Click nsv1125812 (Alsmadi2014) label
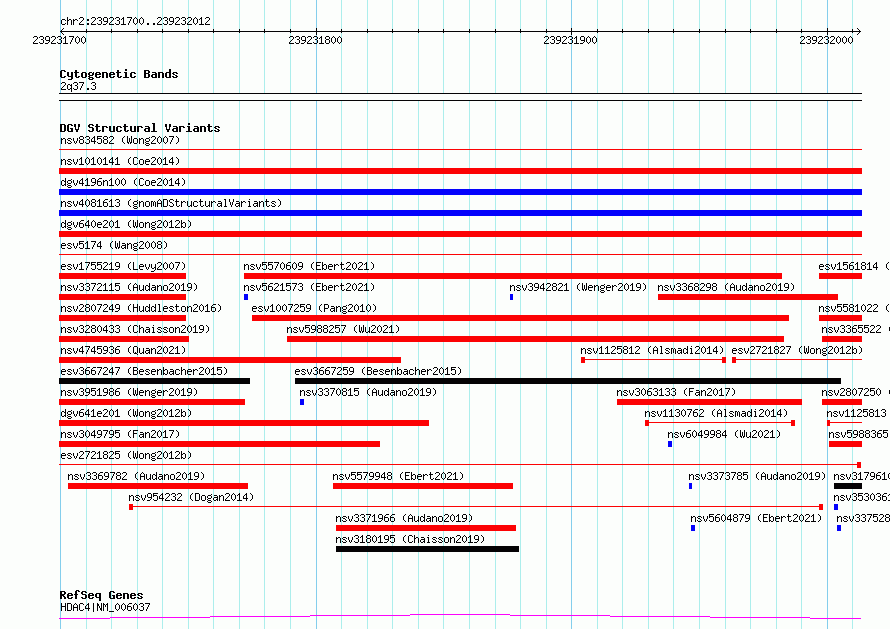Image resolution: width=890 pixels, height=629 pixels. [652, 350]
